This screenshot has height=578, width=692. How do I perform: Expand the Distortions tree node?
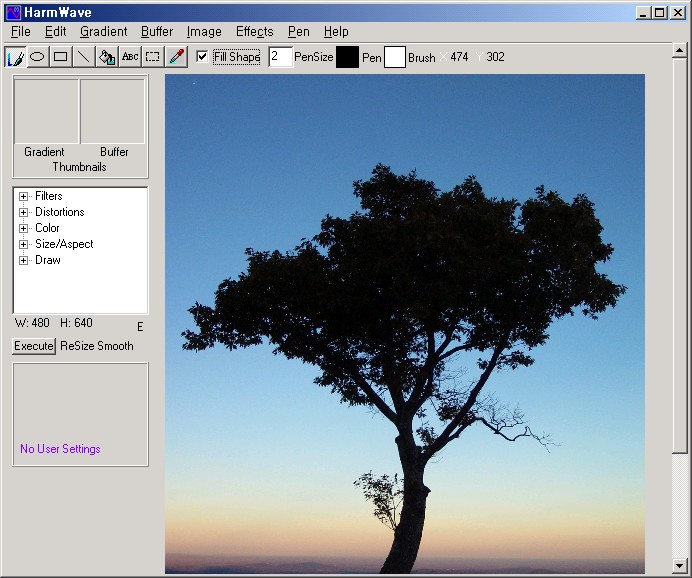tap(24, 212)
